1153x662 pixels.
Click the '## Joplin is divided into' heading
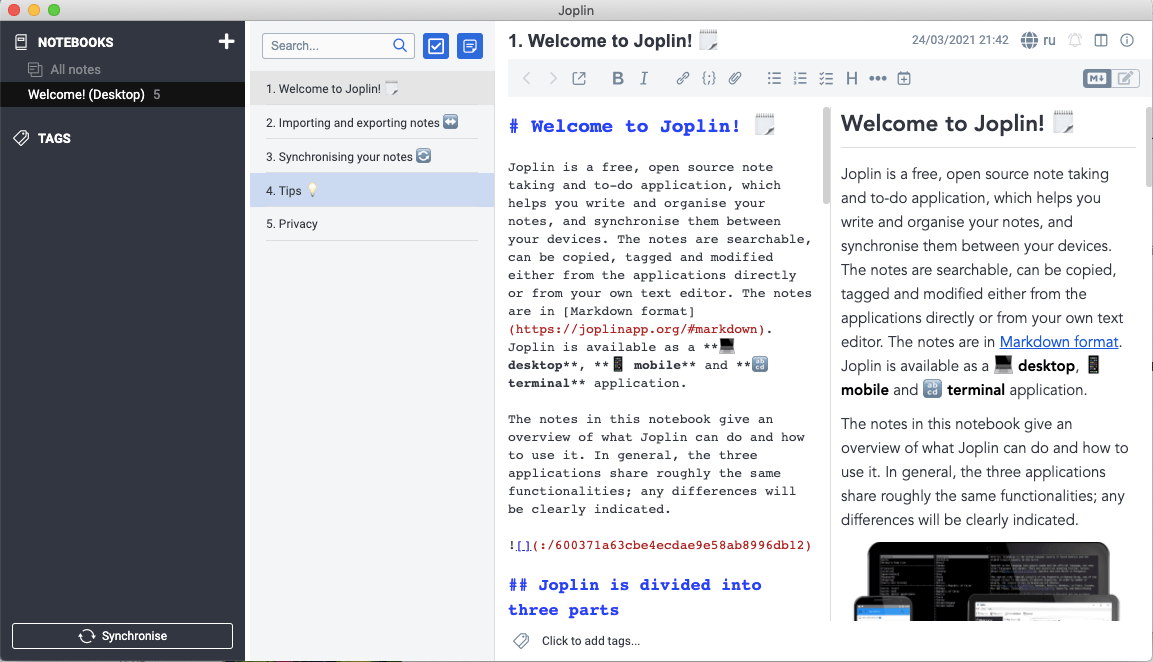tap(636, 597)
